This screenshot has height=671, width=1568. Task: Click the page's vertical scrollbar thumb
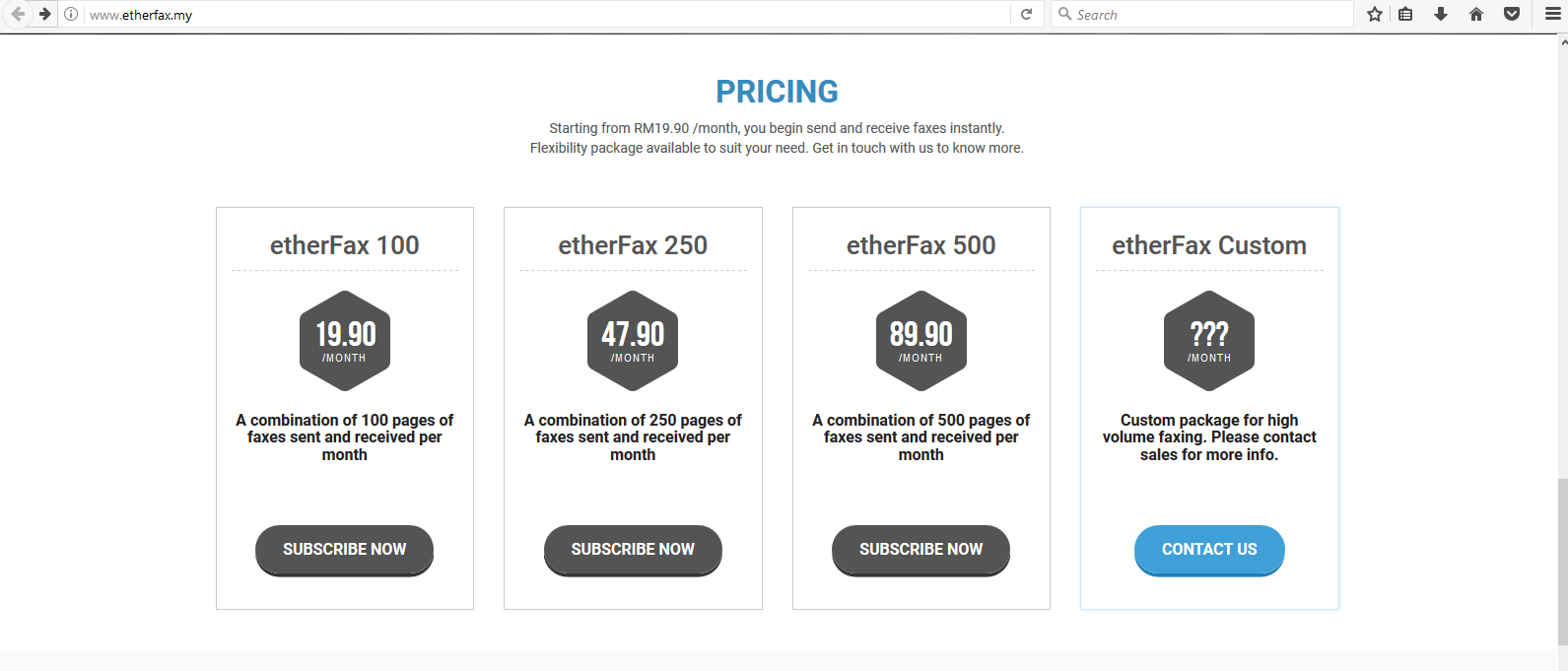[x=1562, y=562]
